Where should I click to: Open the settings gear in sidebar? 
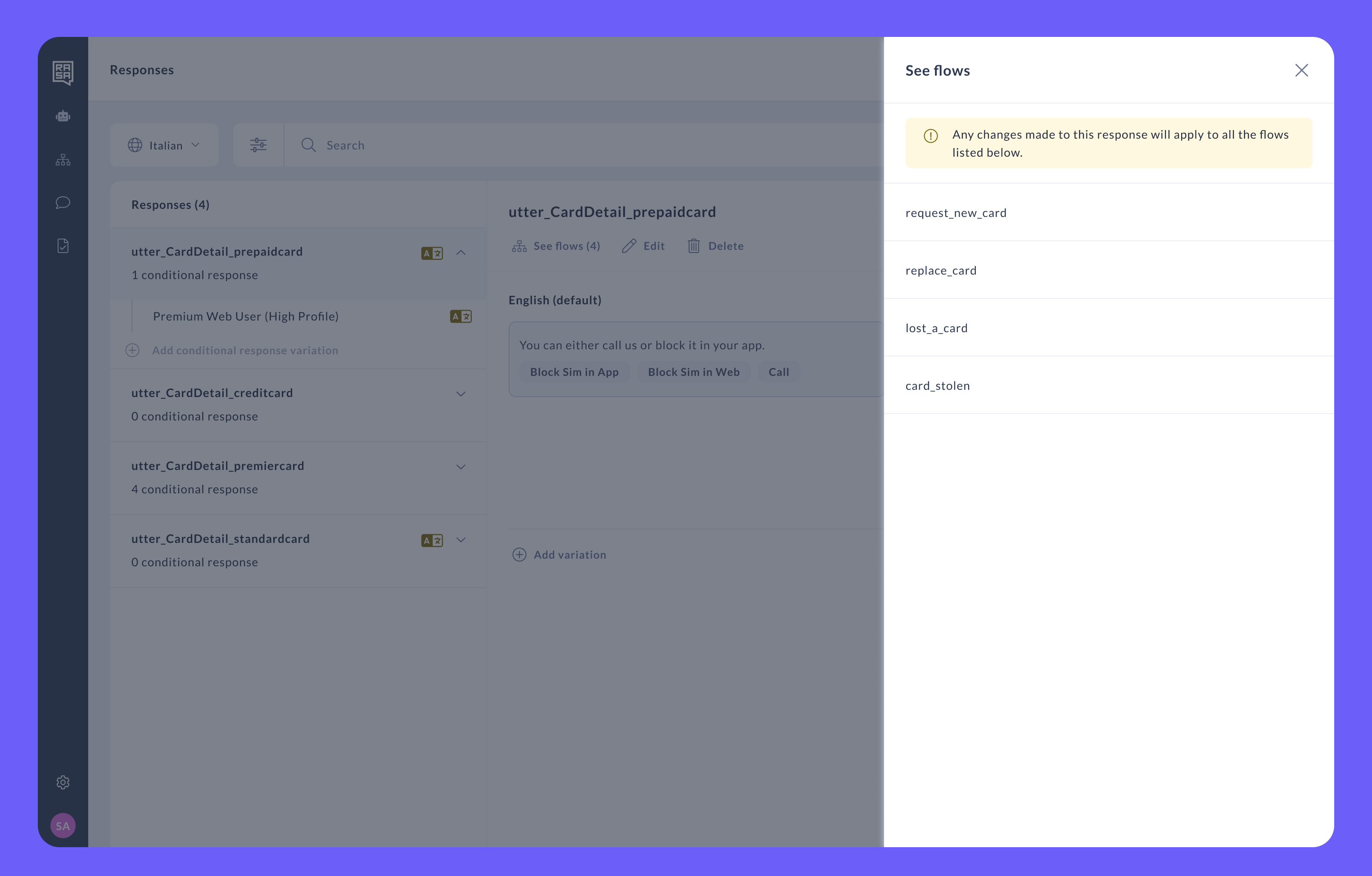[x=63, y=782]
